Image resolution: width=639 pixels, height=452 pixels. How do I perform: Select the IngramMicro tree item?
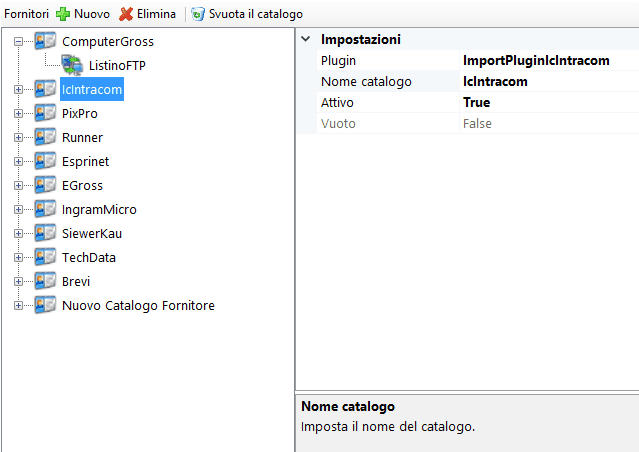click(99, 209)
